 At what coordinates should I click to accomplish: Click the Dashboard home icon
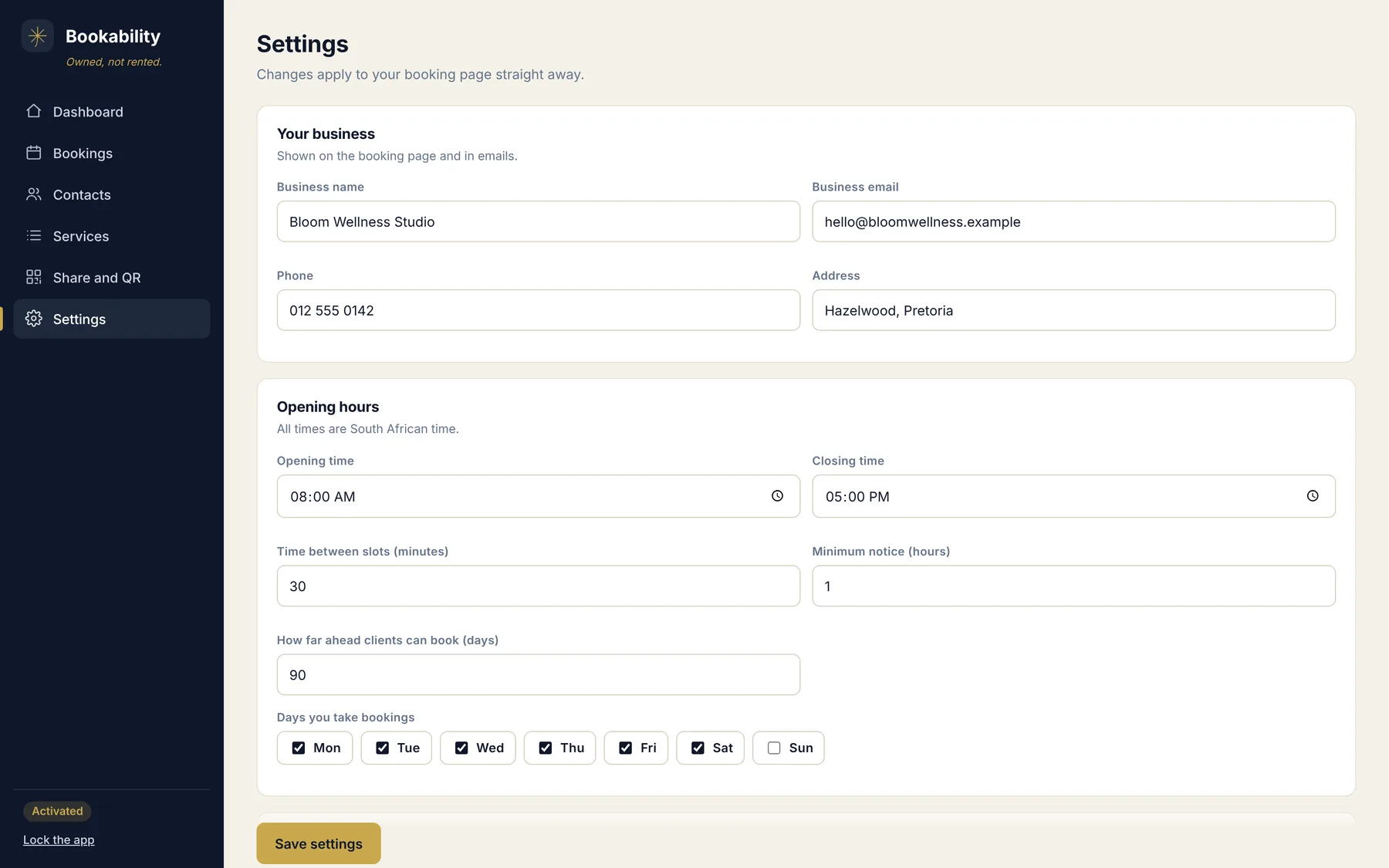click(33, 111)
